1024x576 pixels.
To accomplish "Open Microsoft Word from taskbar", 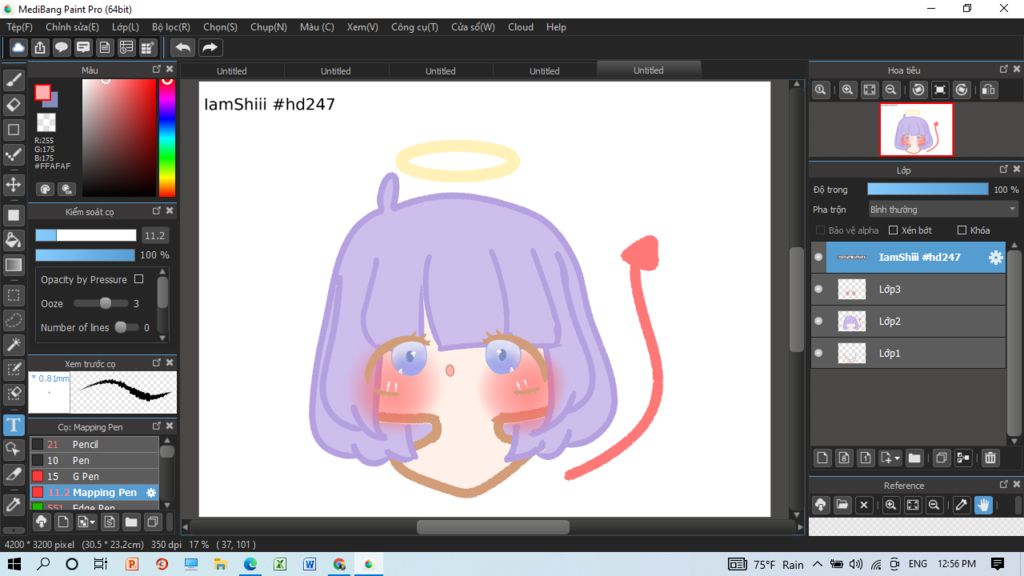I will point(310,564).
